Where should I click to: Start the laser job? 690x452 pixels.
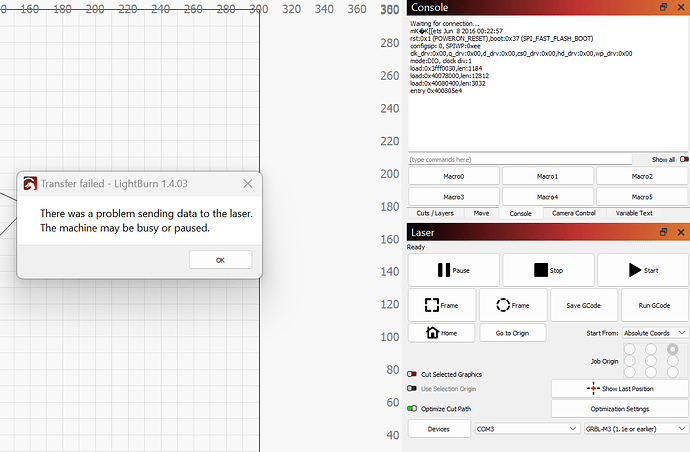point(642,270)
